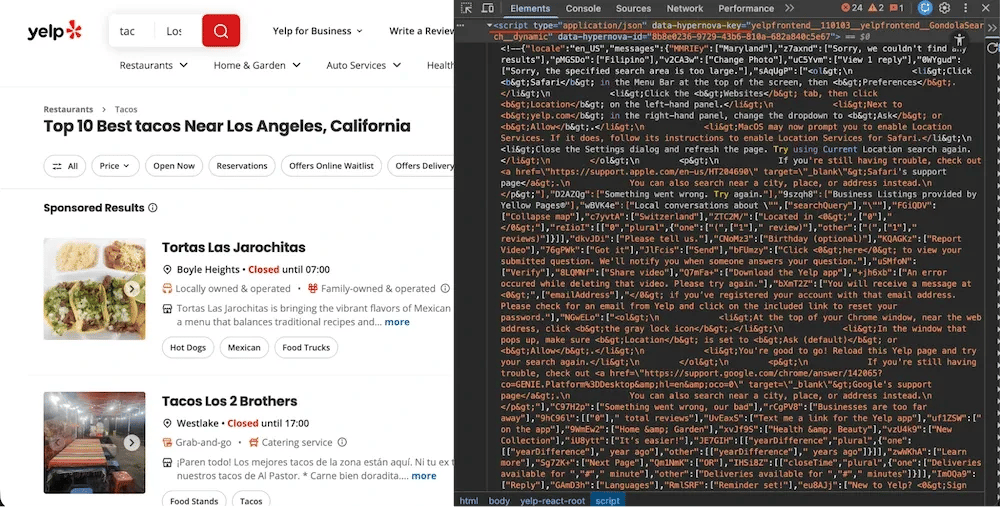Show more DevTools tabs via the chevron
This screenshot has height=507, width=1000.
789,8
